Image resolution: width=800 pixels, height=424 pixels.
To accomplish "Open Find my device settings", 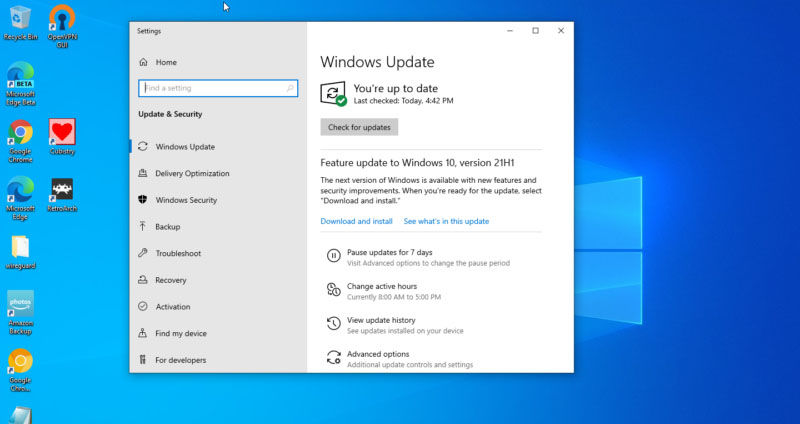I will click(180, 333).
